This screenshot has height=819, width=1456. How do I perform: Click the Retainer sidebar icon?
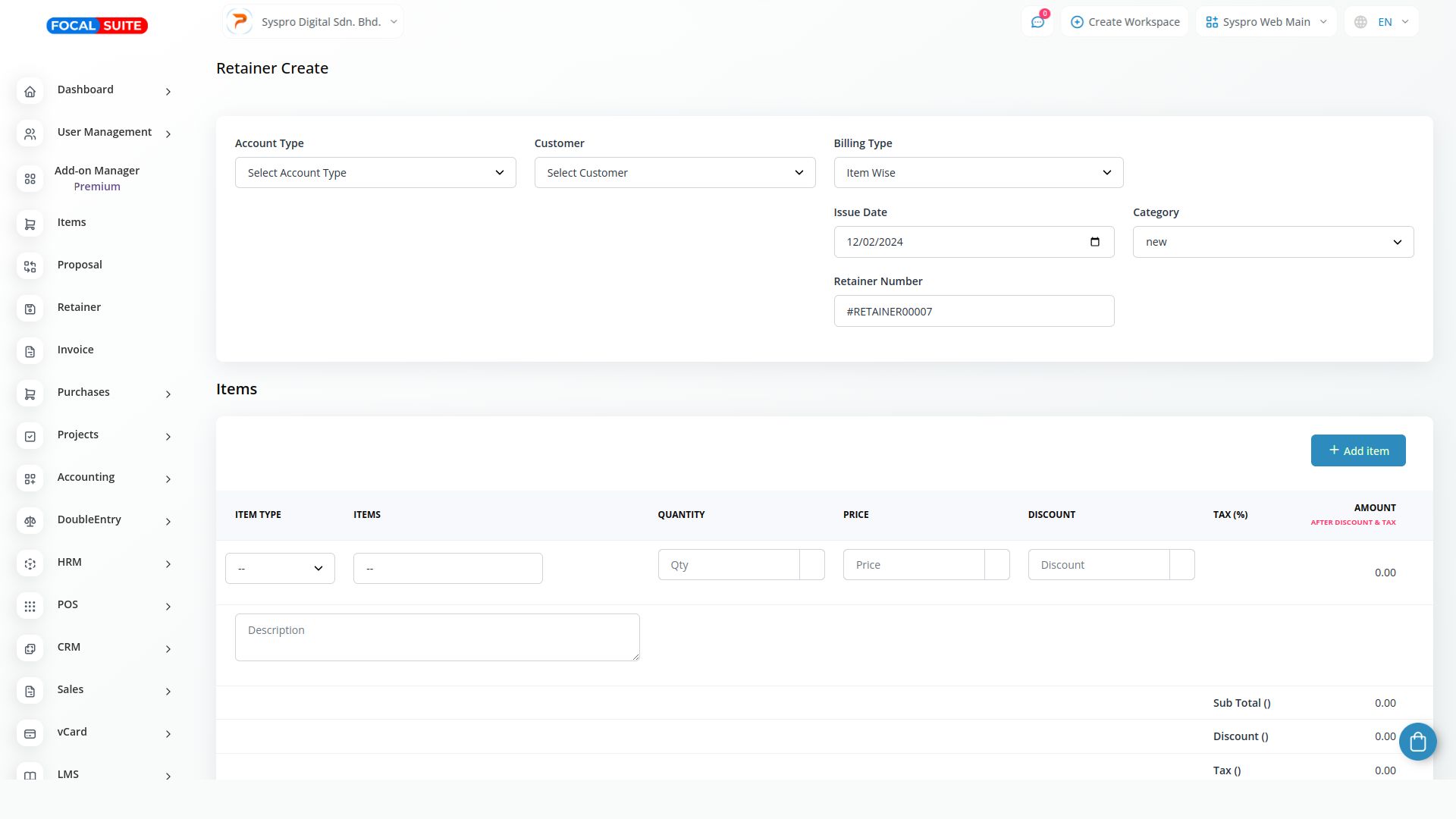click(30, 309)
